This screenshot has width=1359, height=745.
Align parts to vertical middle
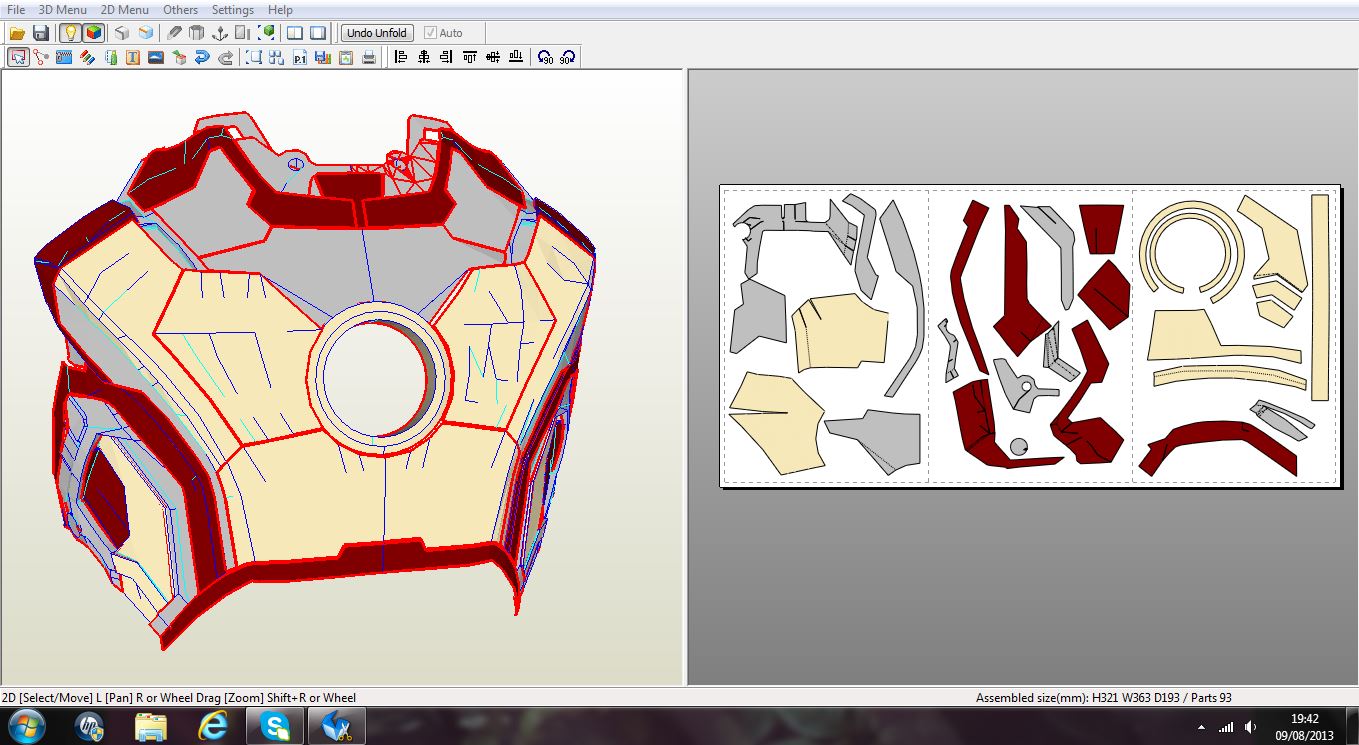click(x=493, y=57)
